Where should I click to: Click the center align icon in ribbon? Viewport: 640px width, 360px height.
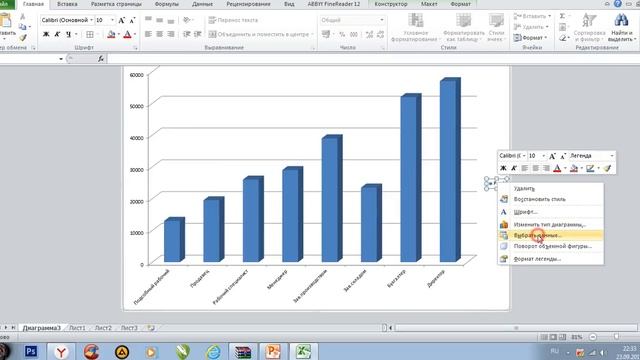click(x=160, y=34)
